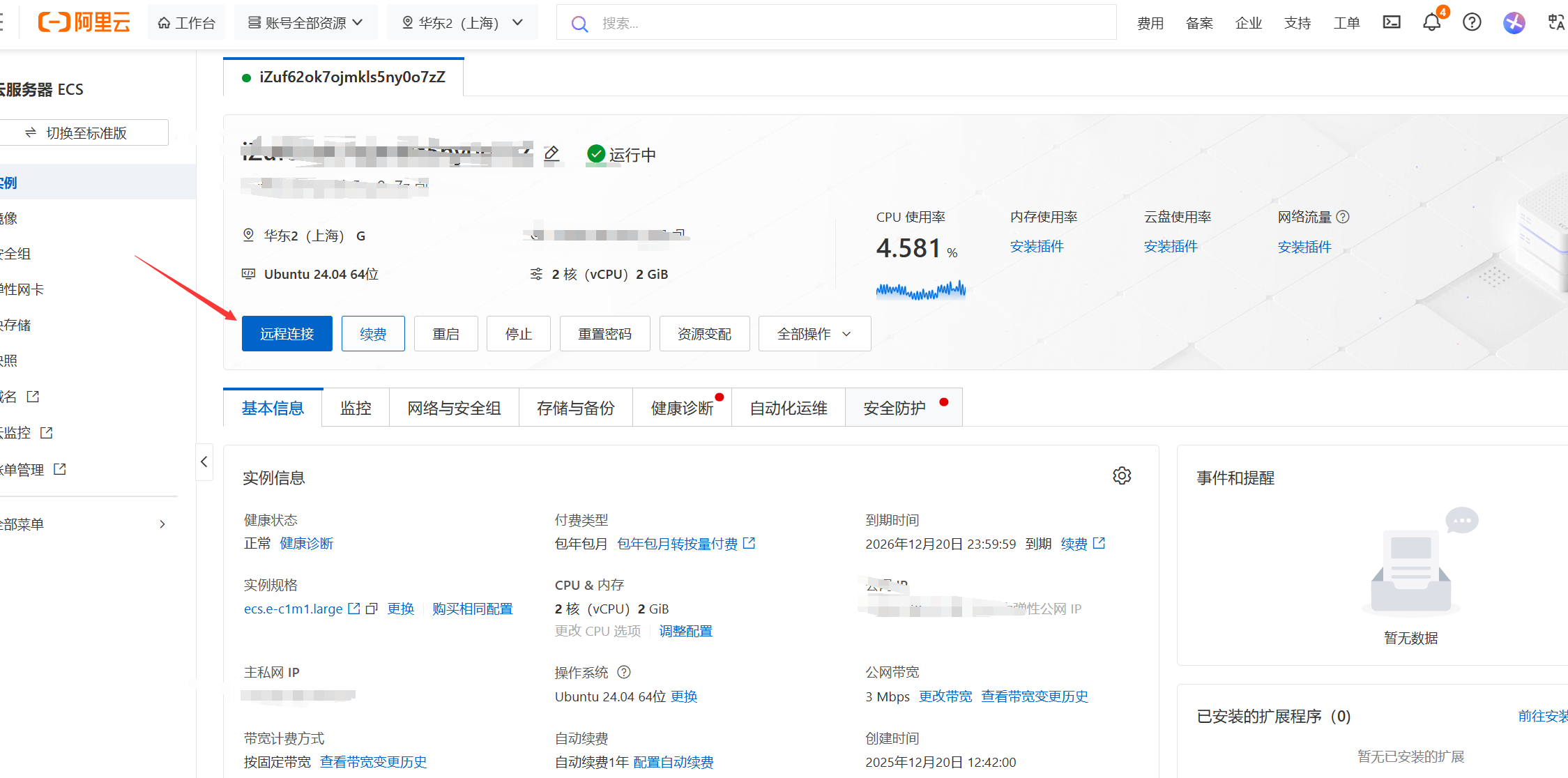Click network traffic help icon
The width and height of the screenshot is (1568, 778).
tap(1343, 217)
